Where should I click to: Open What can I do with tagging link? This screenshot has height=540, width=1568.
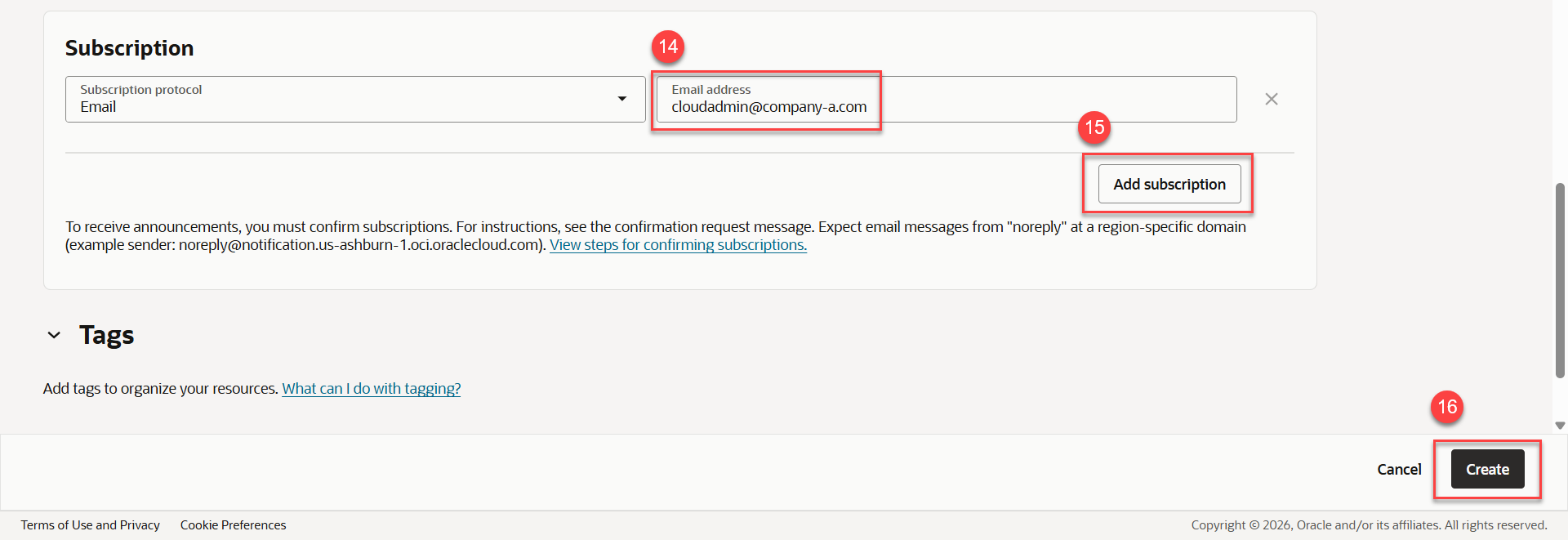[x=372, y=389]
